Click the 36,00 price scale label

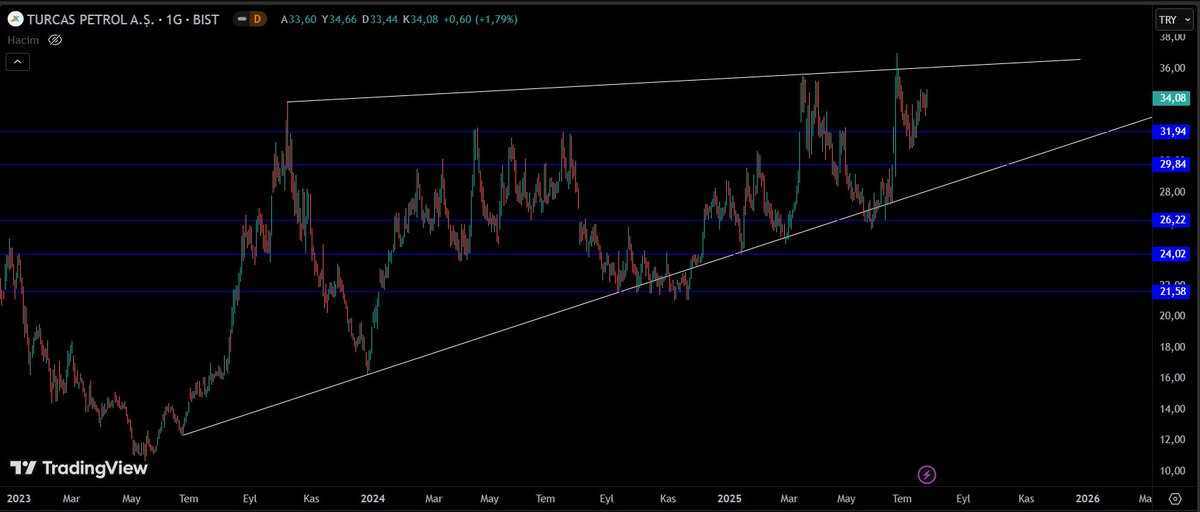tap(1172, 69)
